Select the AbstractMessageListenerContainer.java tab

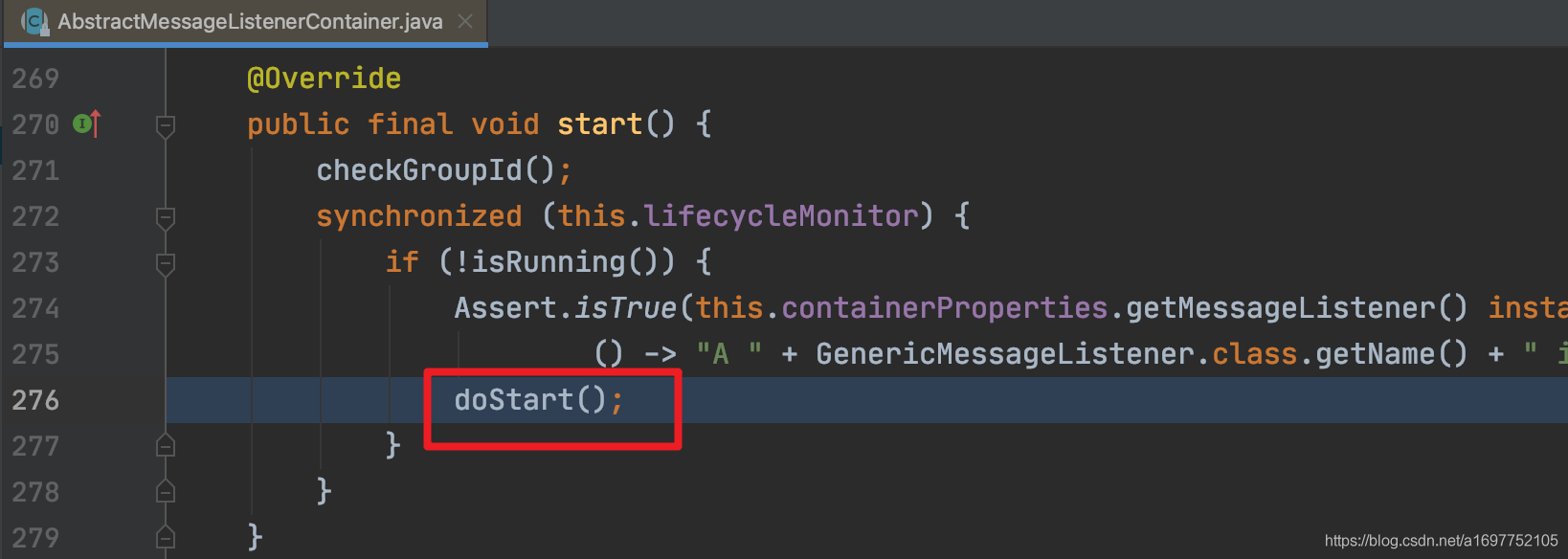(247, 22)
